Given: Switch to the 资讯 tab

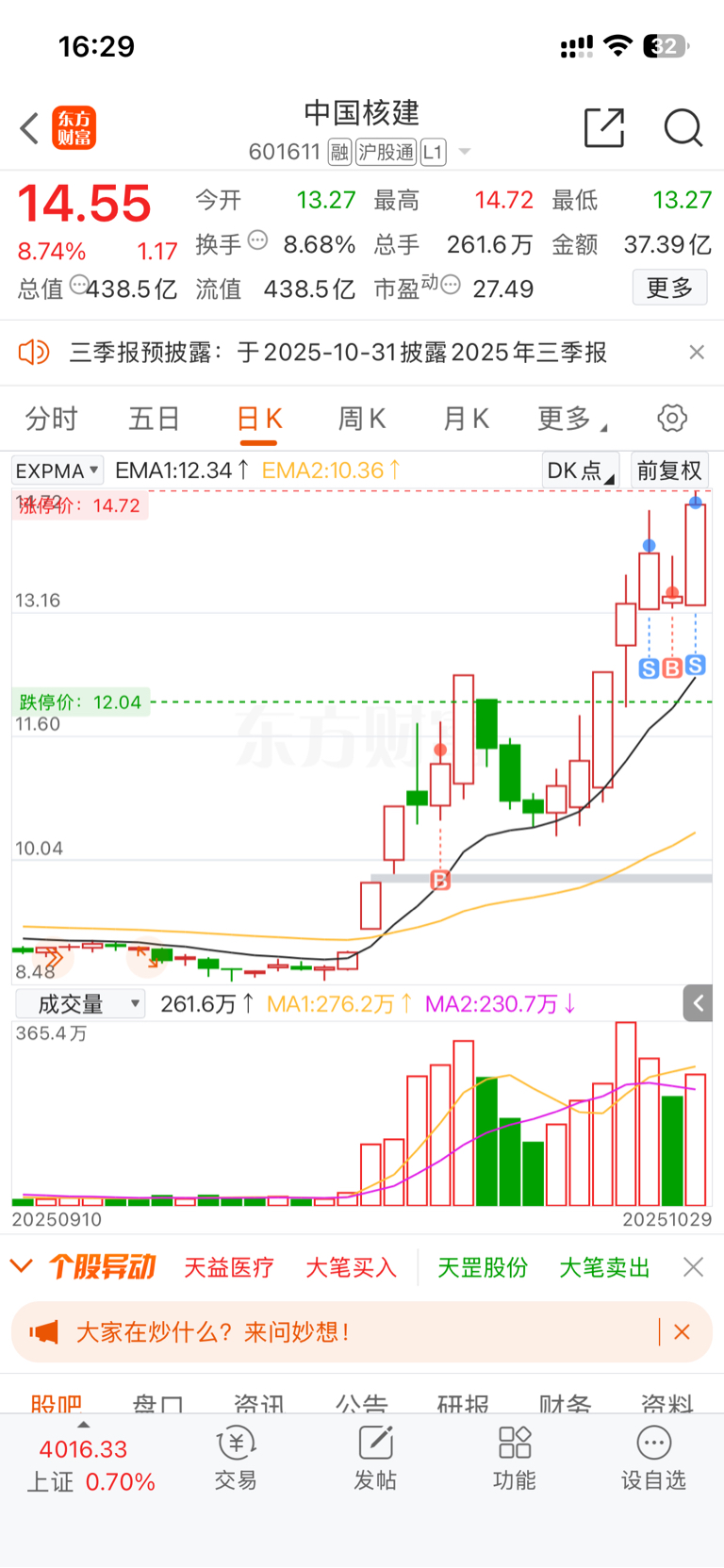Looking at the screenshot, I should click(259, 1403).
